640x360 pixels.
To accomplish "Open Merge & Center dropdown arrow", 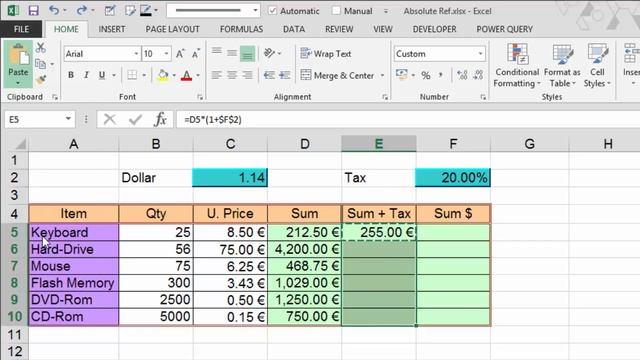I will click(x=382, y=76).
